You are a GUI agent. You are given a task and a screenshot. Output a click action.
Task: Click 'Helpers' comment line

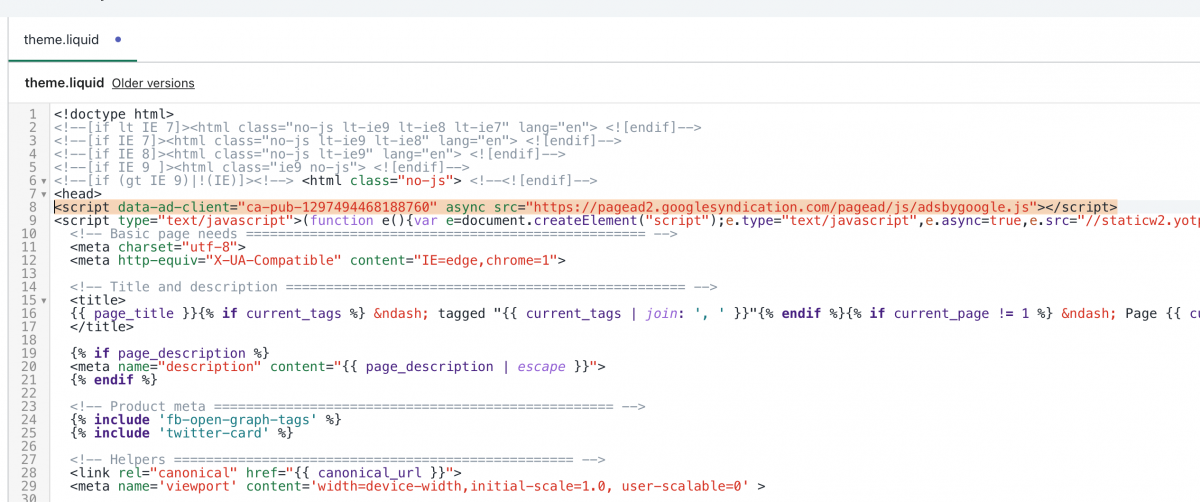(338, 459)
